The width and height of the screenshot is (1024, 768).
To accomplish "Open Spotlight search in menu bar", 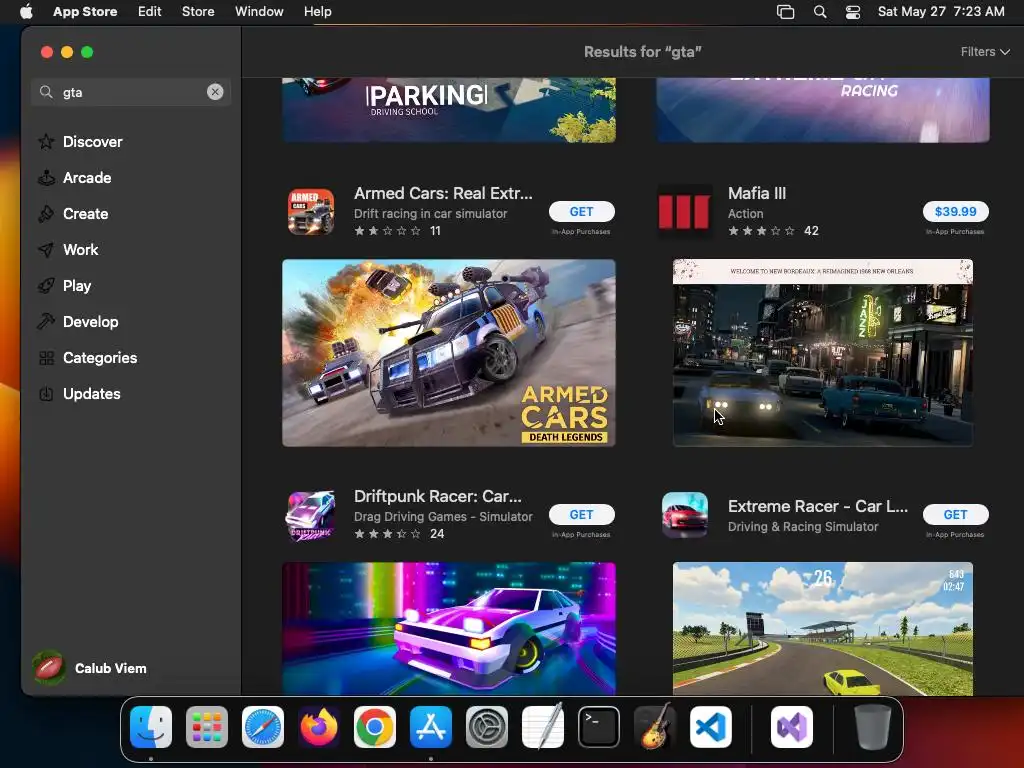I will click(x=820, y=12).
